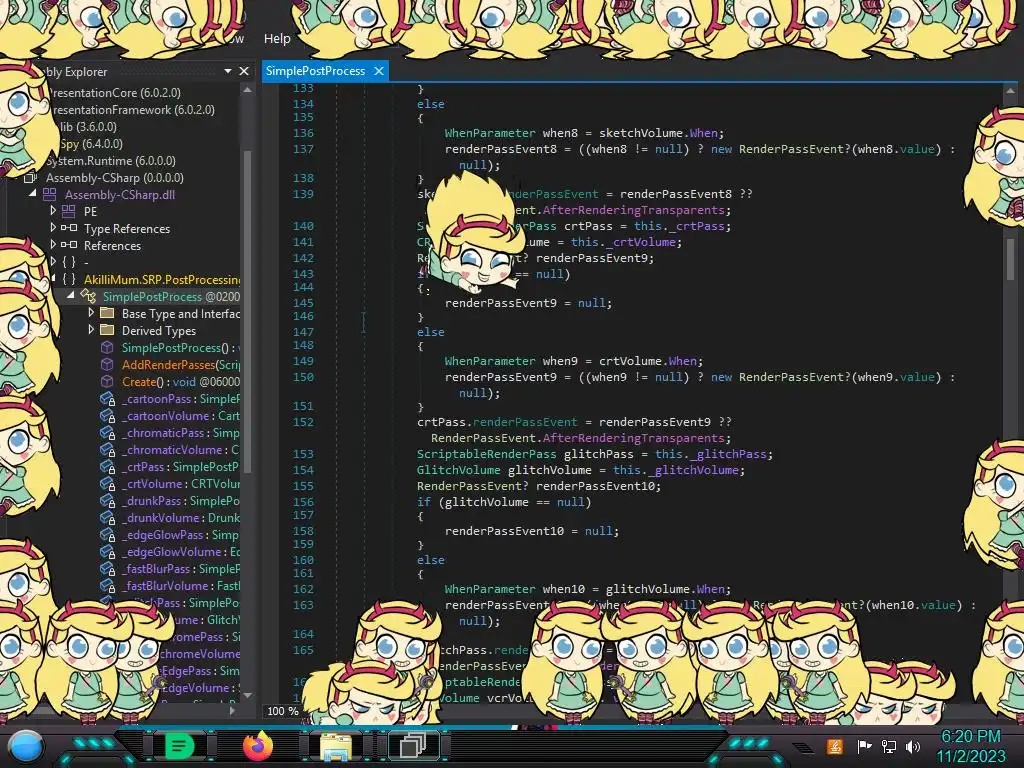Expand the PE node
This screenshot has height=768, width=1024.
coord(53,211)
